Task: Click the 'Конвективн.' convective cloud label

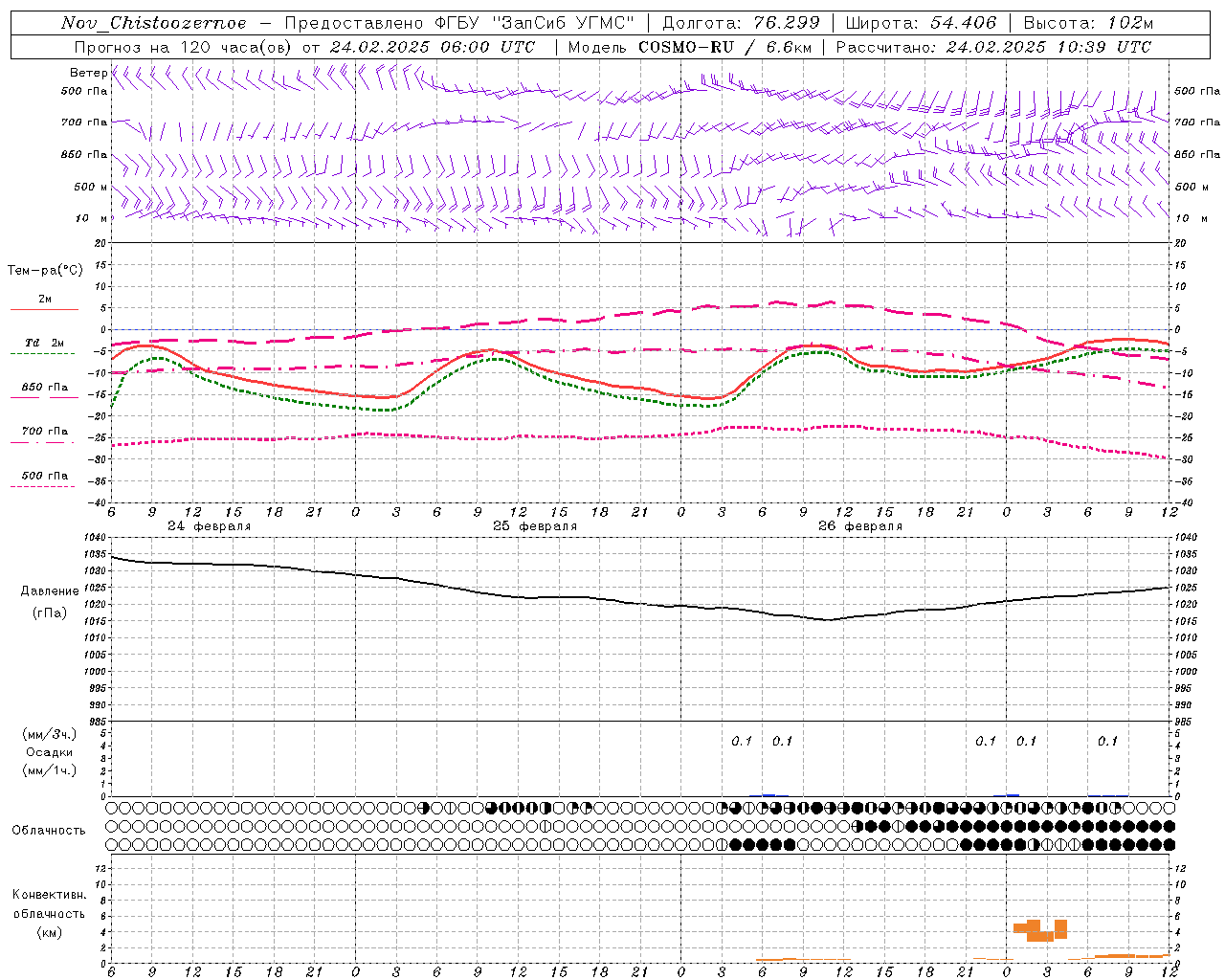Action: tap(50, 895)
